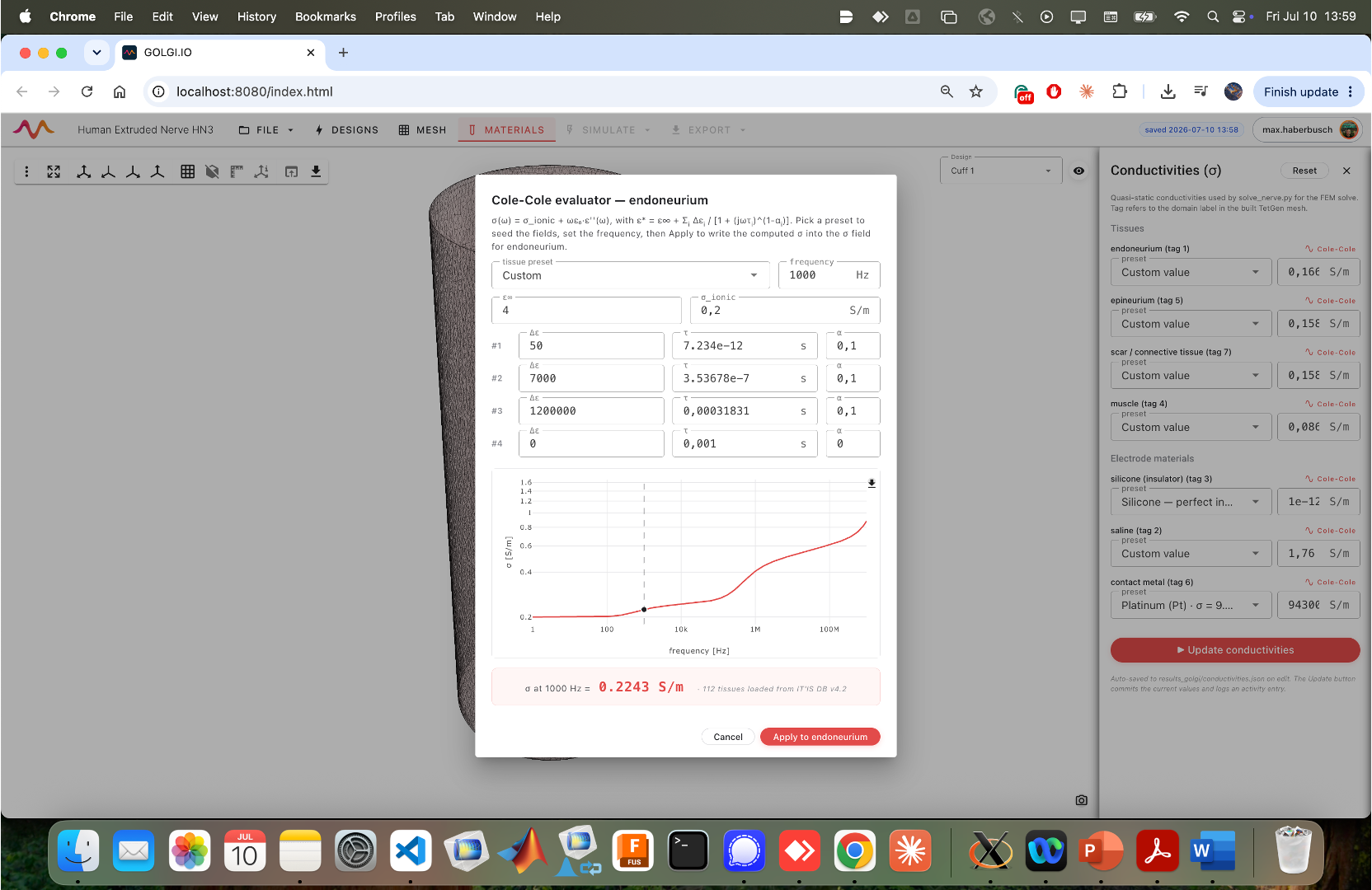Image resolution: width=1372 pixels, height=890 pixels.
Task: Click the ruler measurement icon in viewport toolbar
Action: pyautogui.click(x=237, y=171)
